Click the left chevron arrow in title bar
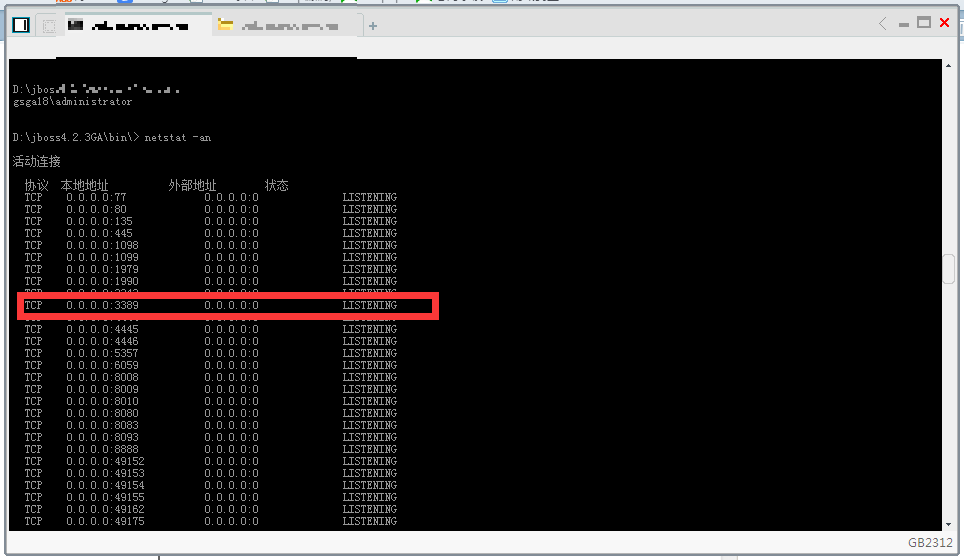The image size is (964, 560). pyautogui.click(x=883, y=24)
